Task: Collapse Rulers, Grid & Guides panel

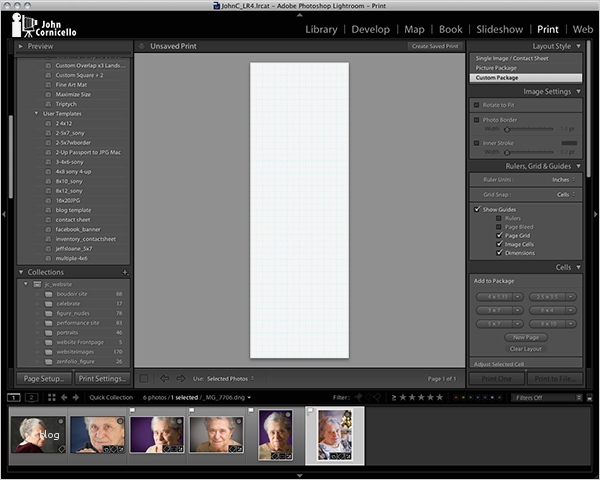Action: point(579,166)
